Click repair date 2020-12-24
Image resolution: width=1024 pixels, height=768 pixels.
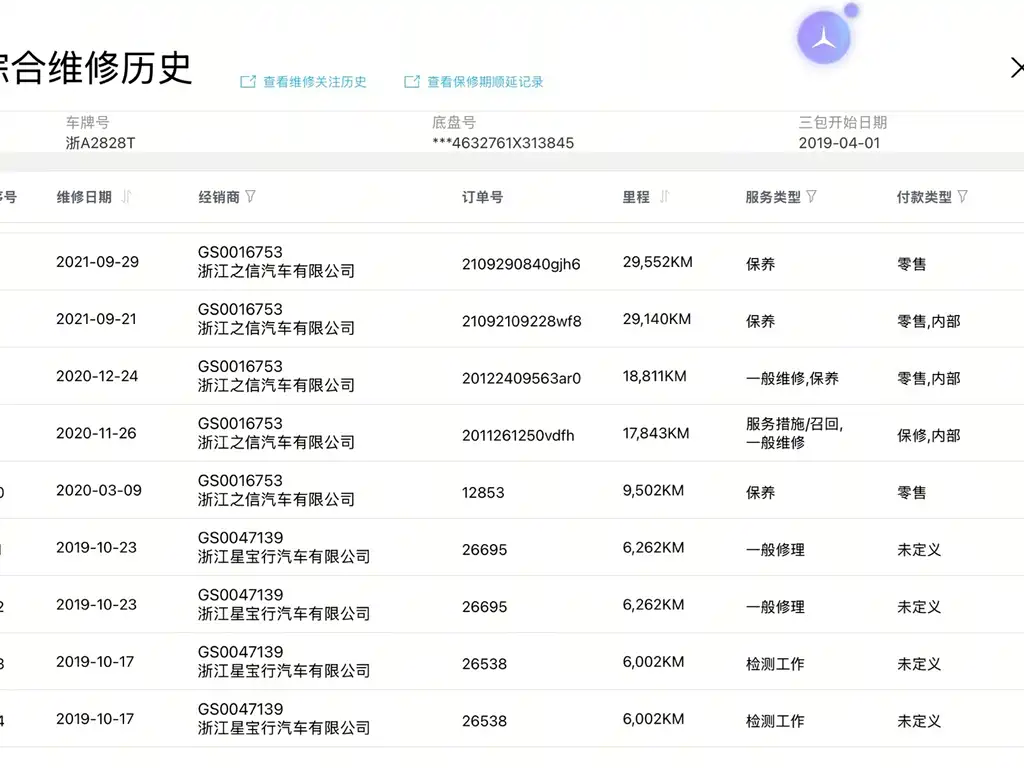tap(97, 376)
